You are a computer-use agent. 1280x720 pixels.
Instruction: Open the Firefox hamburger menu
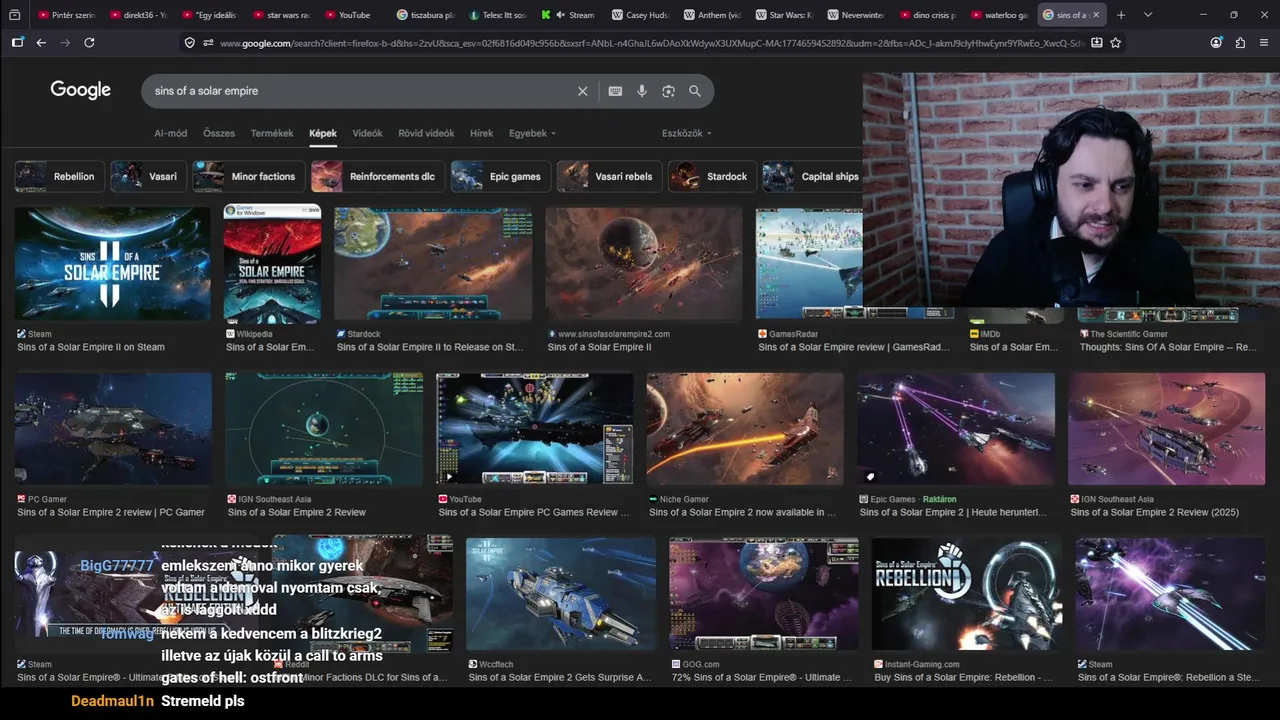(x=1264, y=43)
